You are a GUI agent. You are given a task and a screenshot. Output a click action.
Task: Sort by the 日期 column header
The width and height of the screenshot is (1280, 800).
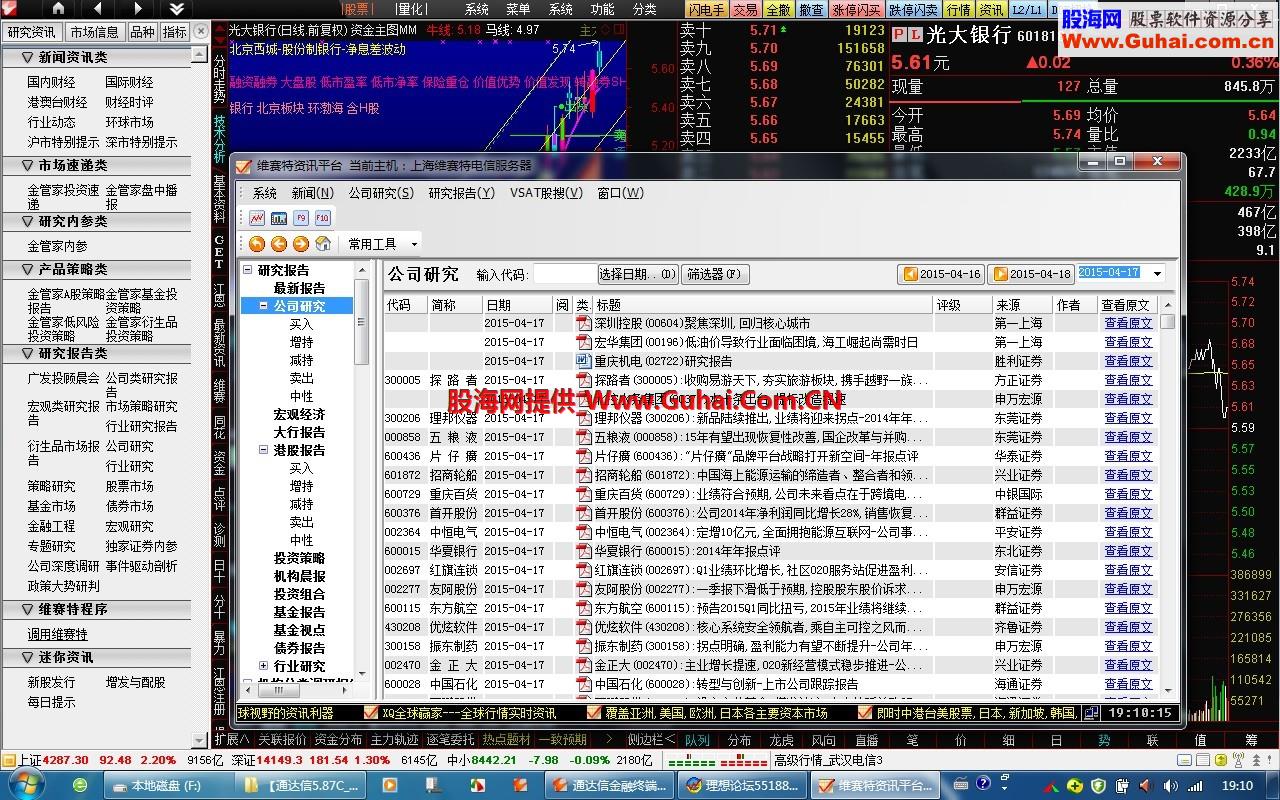(517, 305)
